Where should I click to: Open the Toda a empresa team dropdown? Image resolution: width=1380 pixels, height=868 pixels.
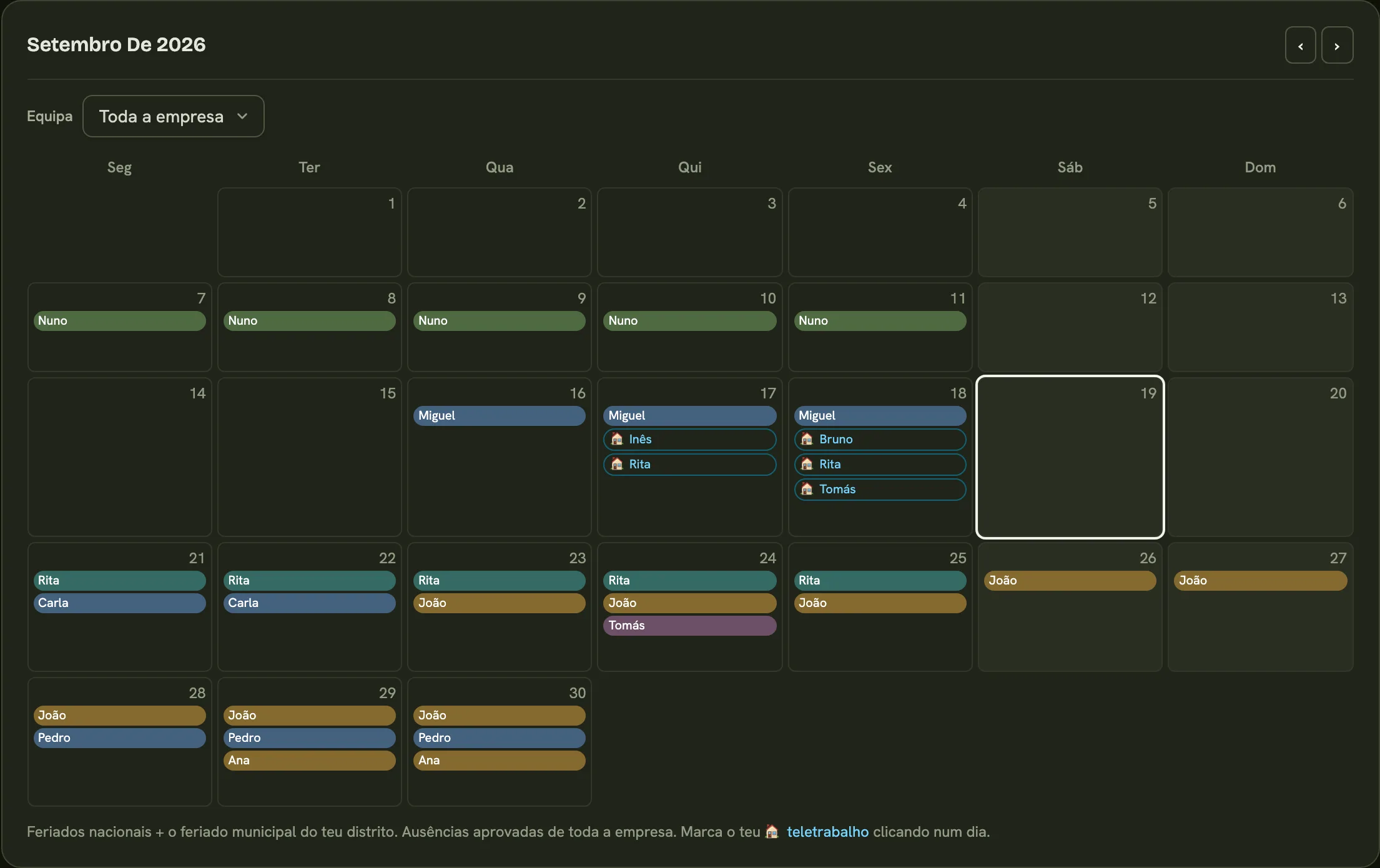tap(174, 116)
